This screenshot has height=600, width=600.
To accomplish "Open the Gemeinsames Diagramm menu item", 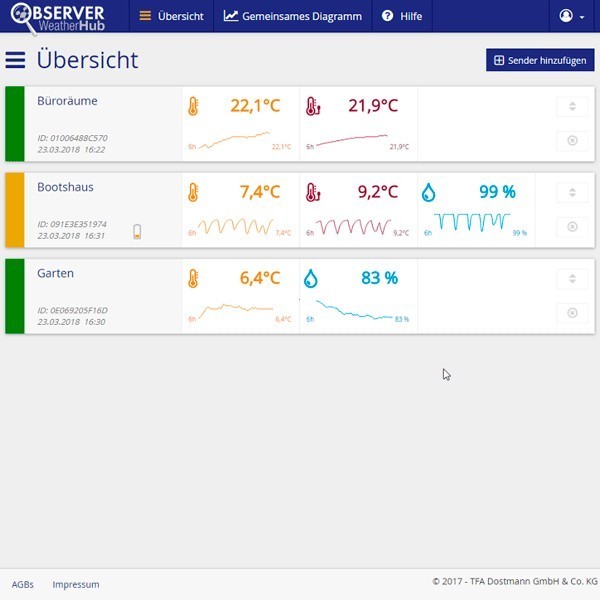I will point(292,16).
